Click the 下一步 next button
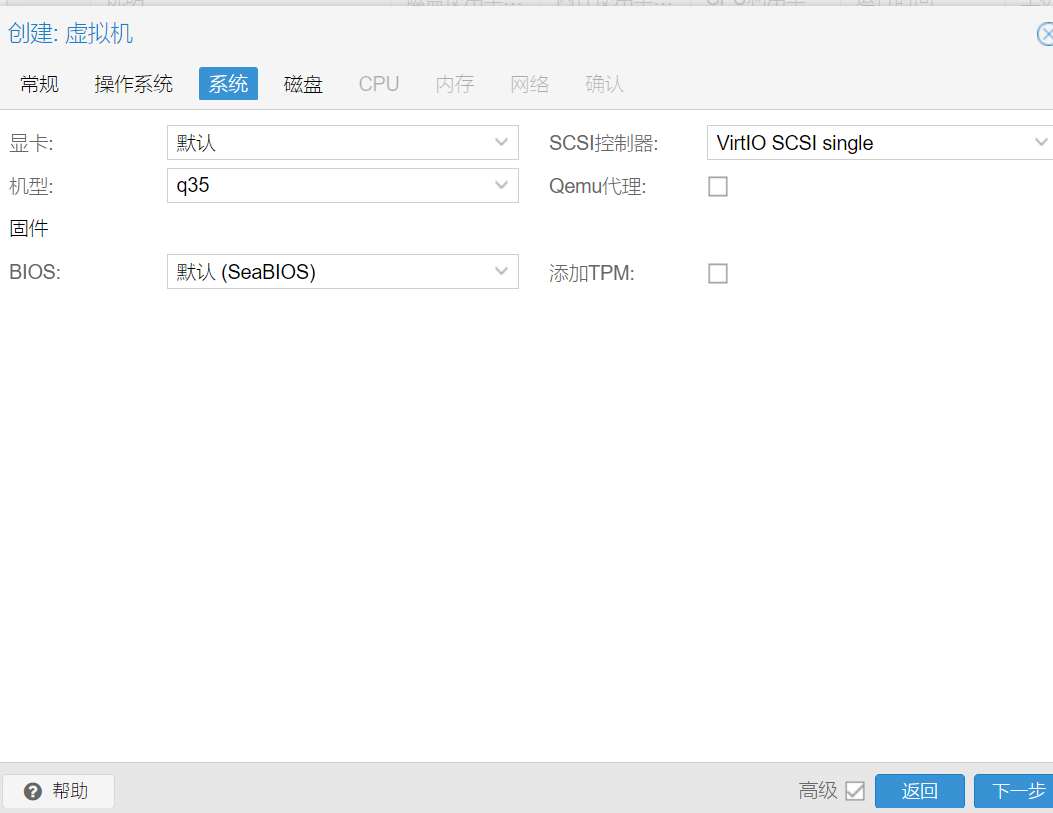The height and width of the screenshot is (813, 1053). pos(1015,791)
